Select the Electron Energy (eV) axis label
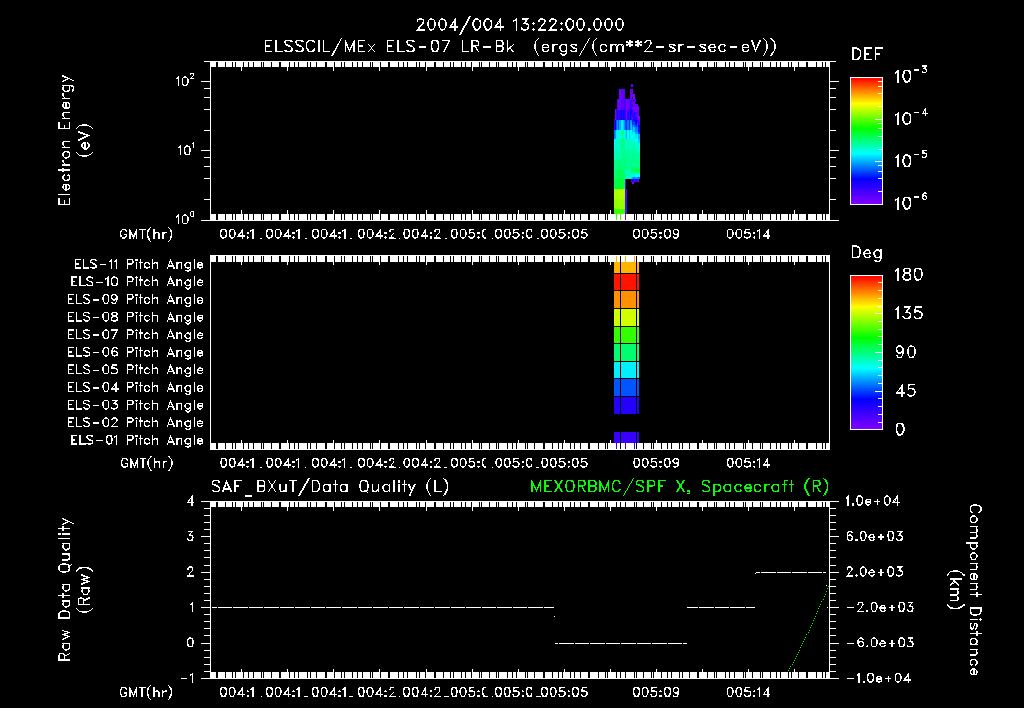Viewport: 1024px width, 708px height. point(74,140)
